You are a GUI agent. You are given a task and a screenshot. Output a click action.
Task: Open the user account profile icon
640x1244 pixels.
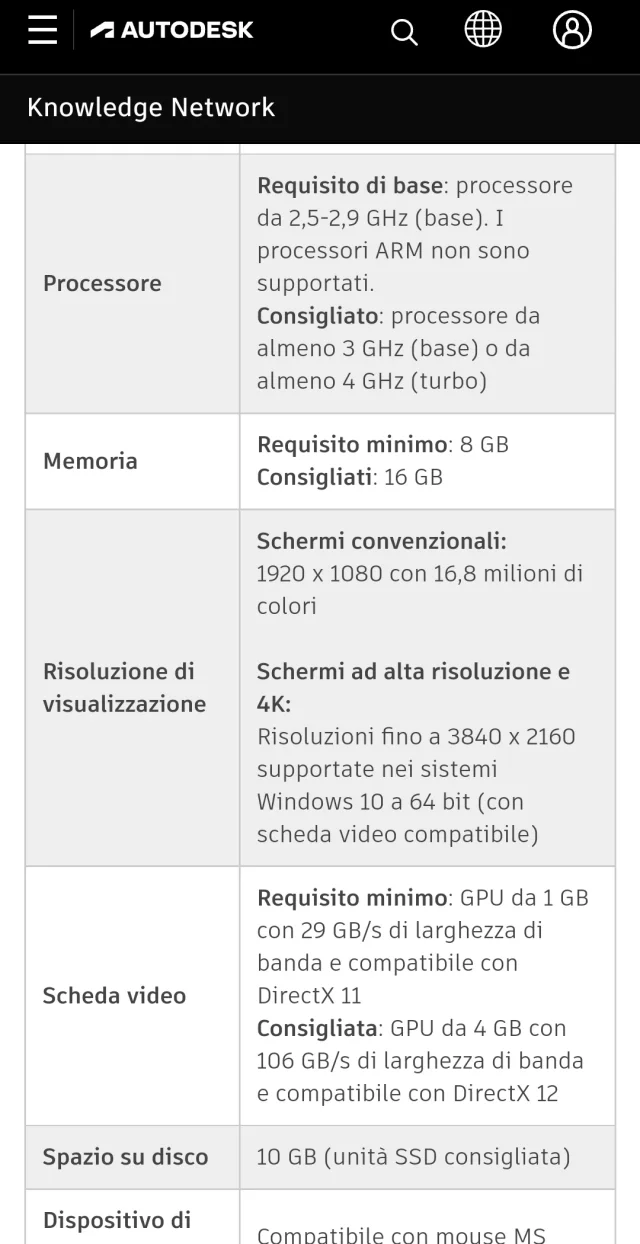572,30
